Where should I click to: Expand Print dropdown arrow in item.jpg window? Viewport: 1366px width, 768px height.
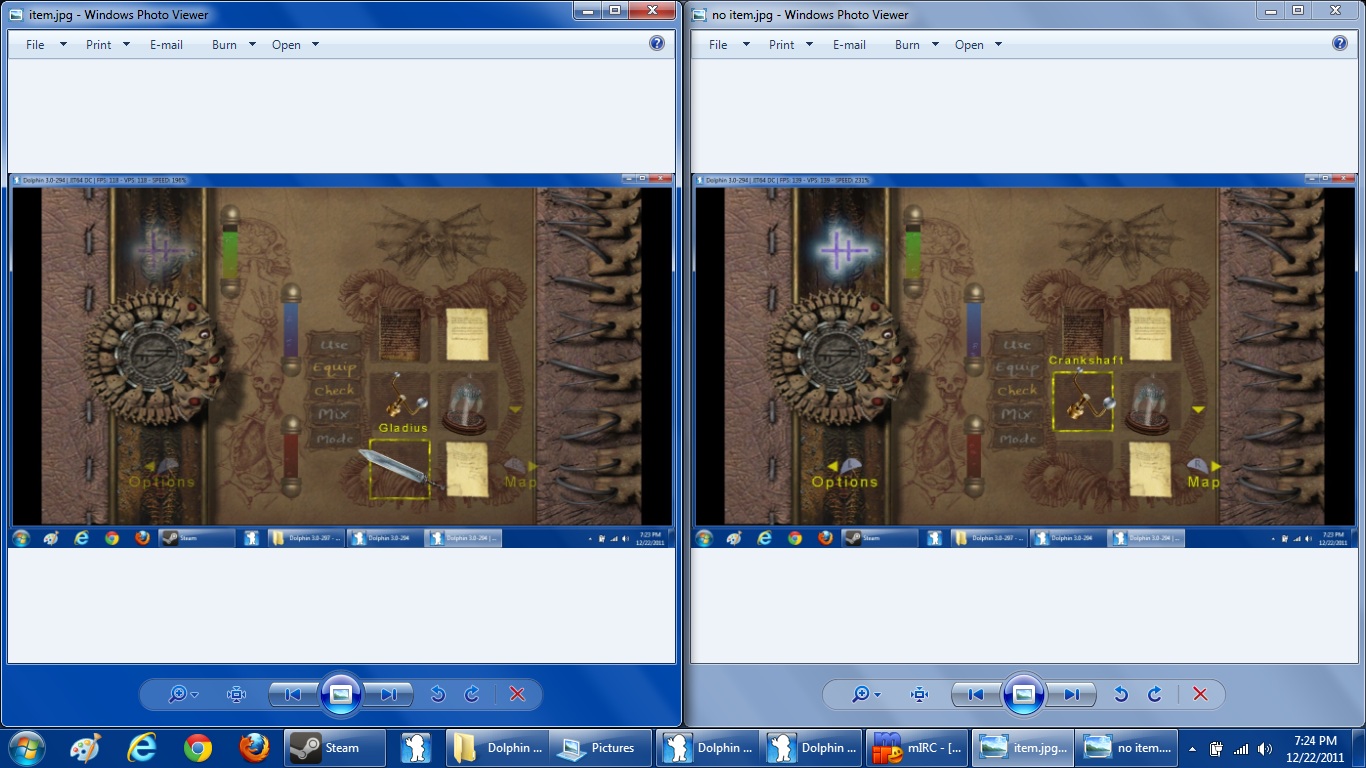coord(127,45)
